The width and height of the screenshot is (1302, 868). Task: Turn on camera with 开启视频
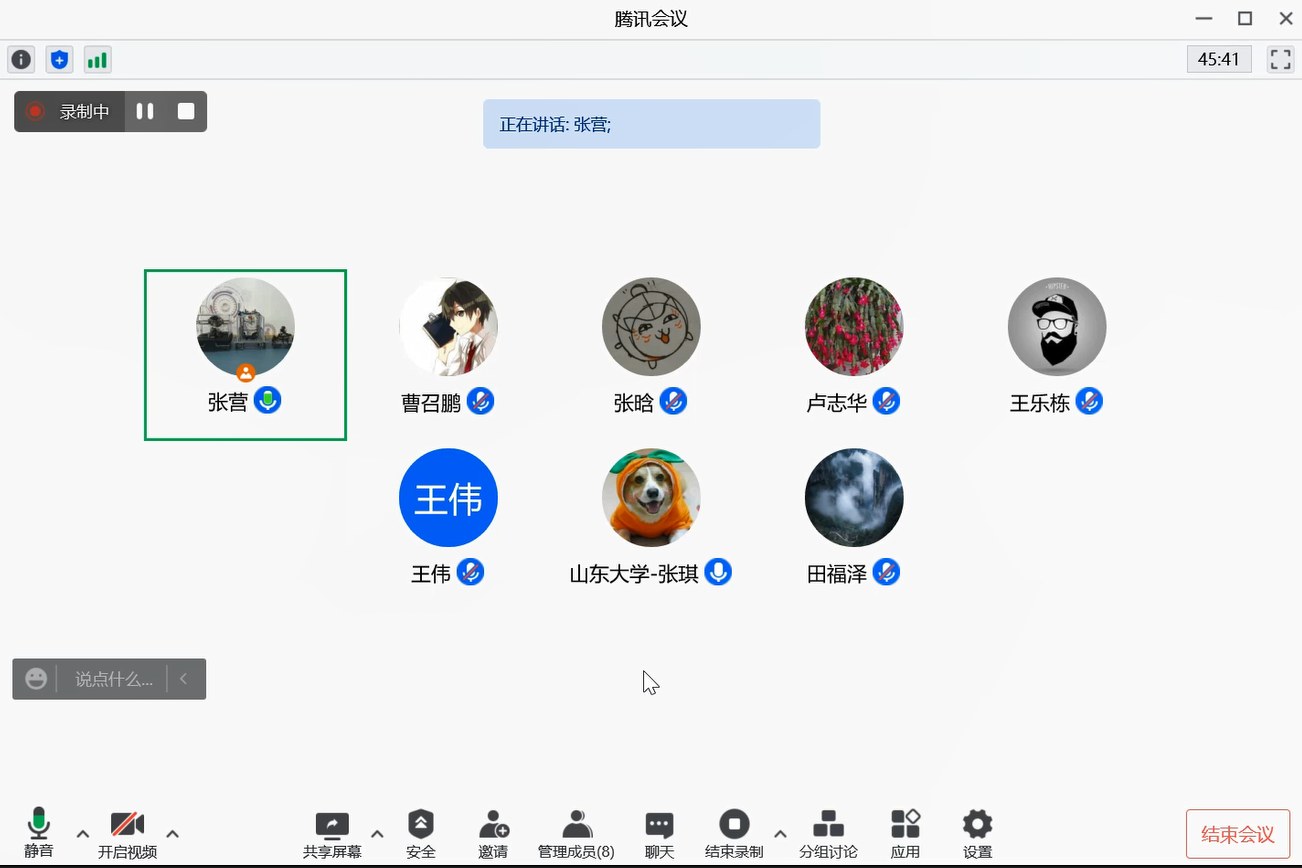coord(127,834)
